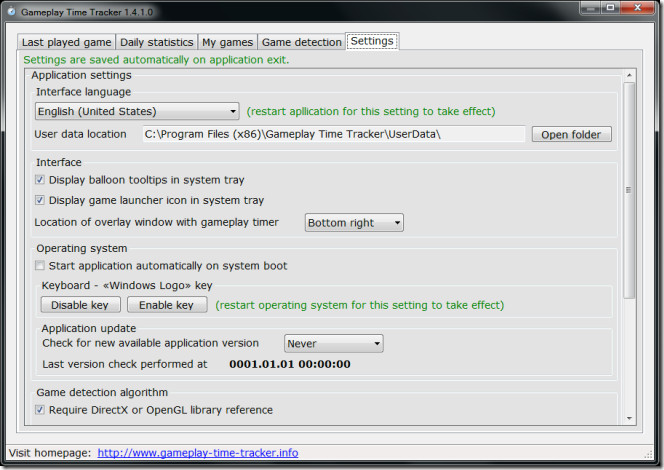Click the User data location path field
Image resolution: width=664 pixels, height=470 pixels.
(x=334, y=134)
